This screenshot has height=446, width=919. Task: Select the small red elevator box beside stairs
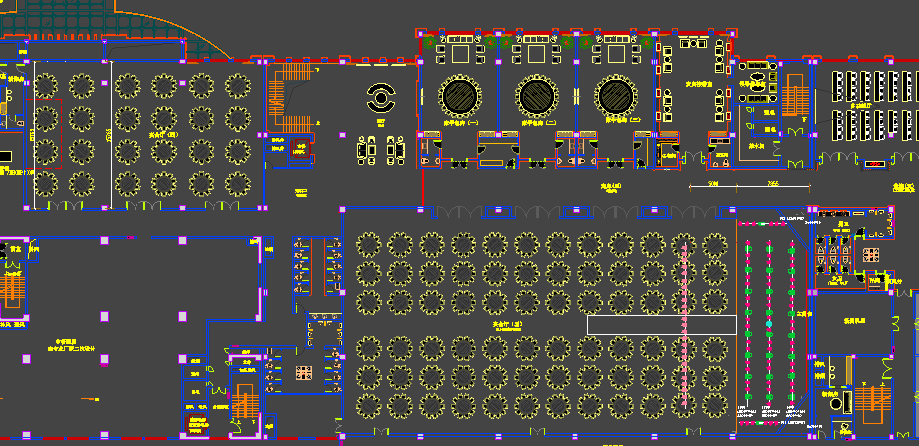click(x=300, y=150)
